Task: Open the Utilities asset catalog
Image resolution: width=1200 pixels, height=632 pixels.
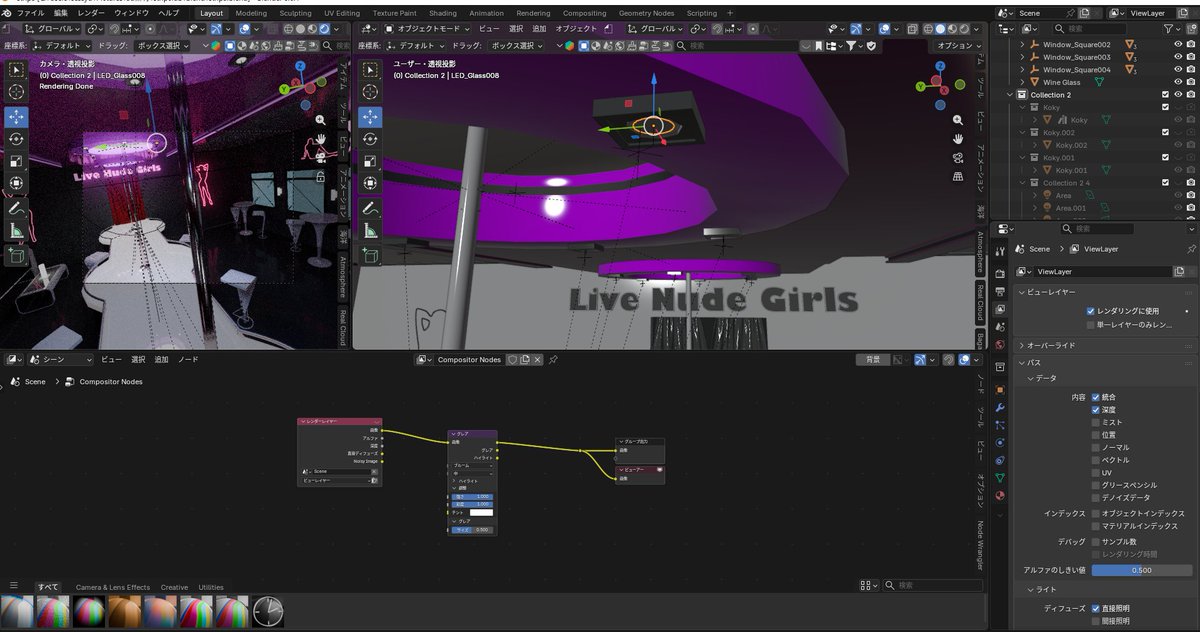Action: [211, 587]
